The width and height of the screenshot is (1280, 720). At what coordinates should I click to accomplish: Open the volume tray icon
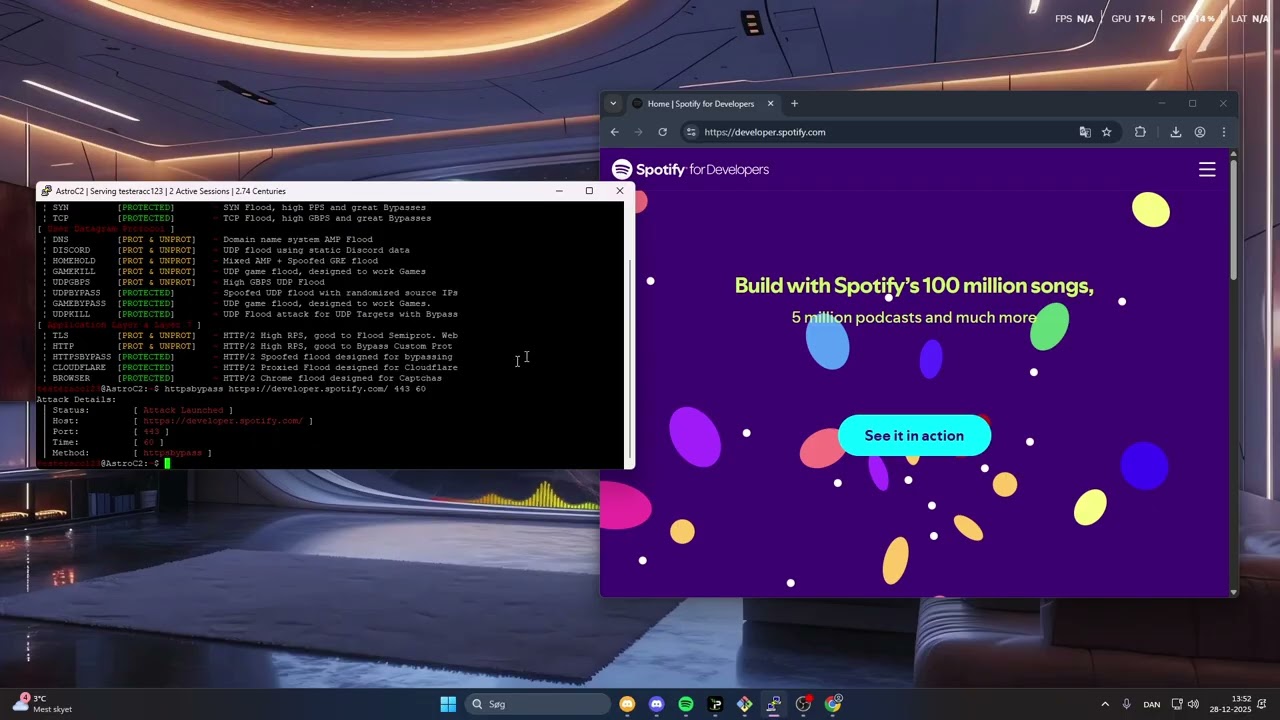click(x=1193, y=704)
